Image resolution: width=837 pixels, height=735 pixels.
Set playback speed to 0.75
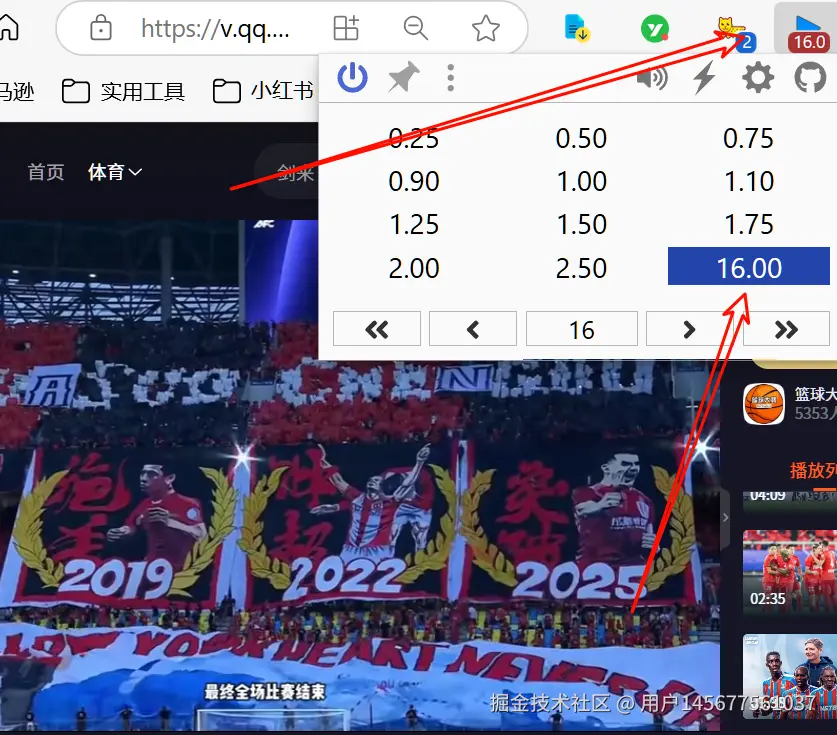point(748,139)
